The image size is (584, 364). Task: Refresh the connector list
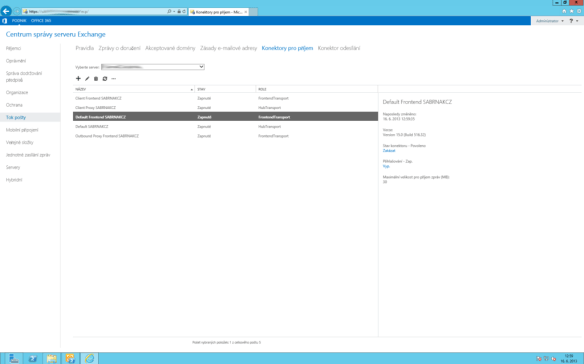click(105, 79)
